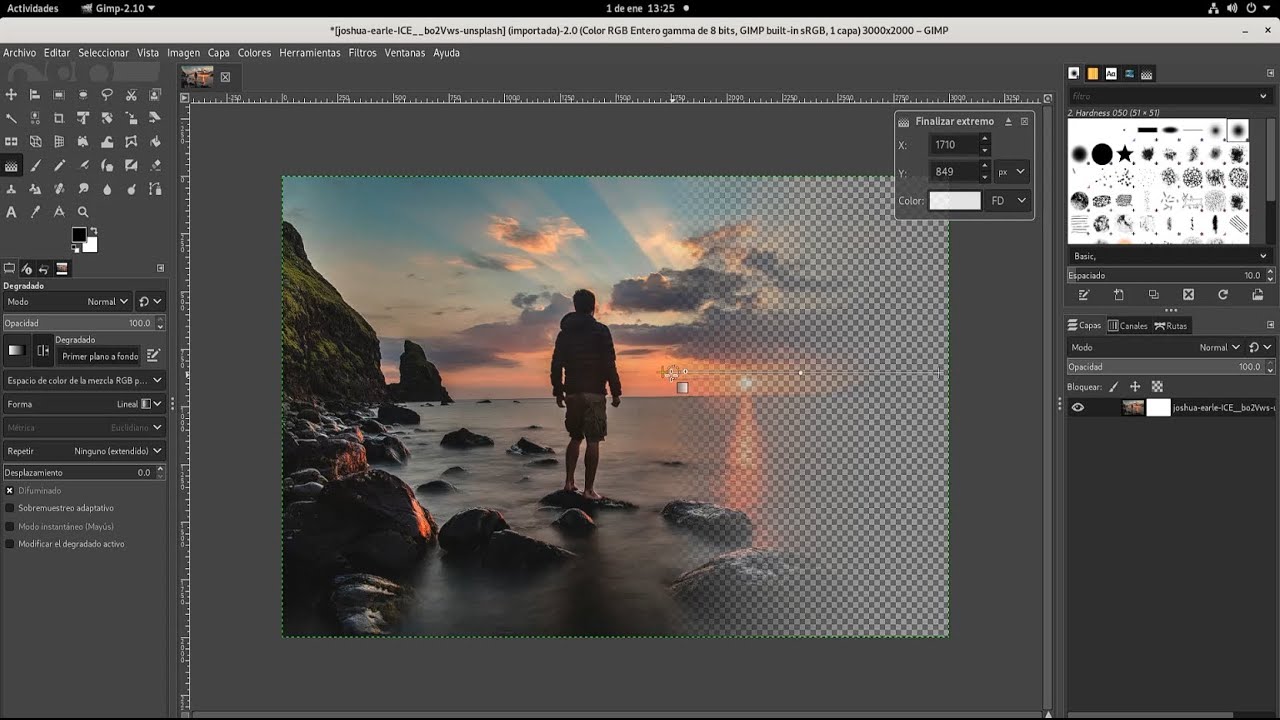
Task: Open the Colores menu
Action: 254,53
